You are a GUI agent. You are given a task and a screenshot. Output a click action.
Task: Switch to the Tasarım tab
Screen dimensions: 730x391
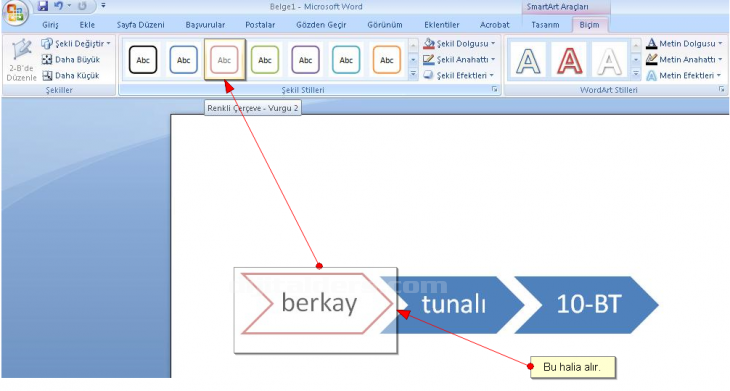point(545,25)
